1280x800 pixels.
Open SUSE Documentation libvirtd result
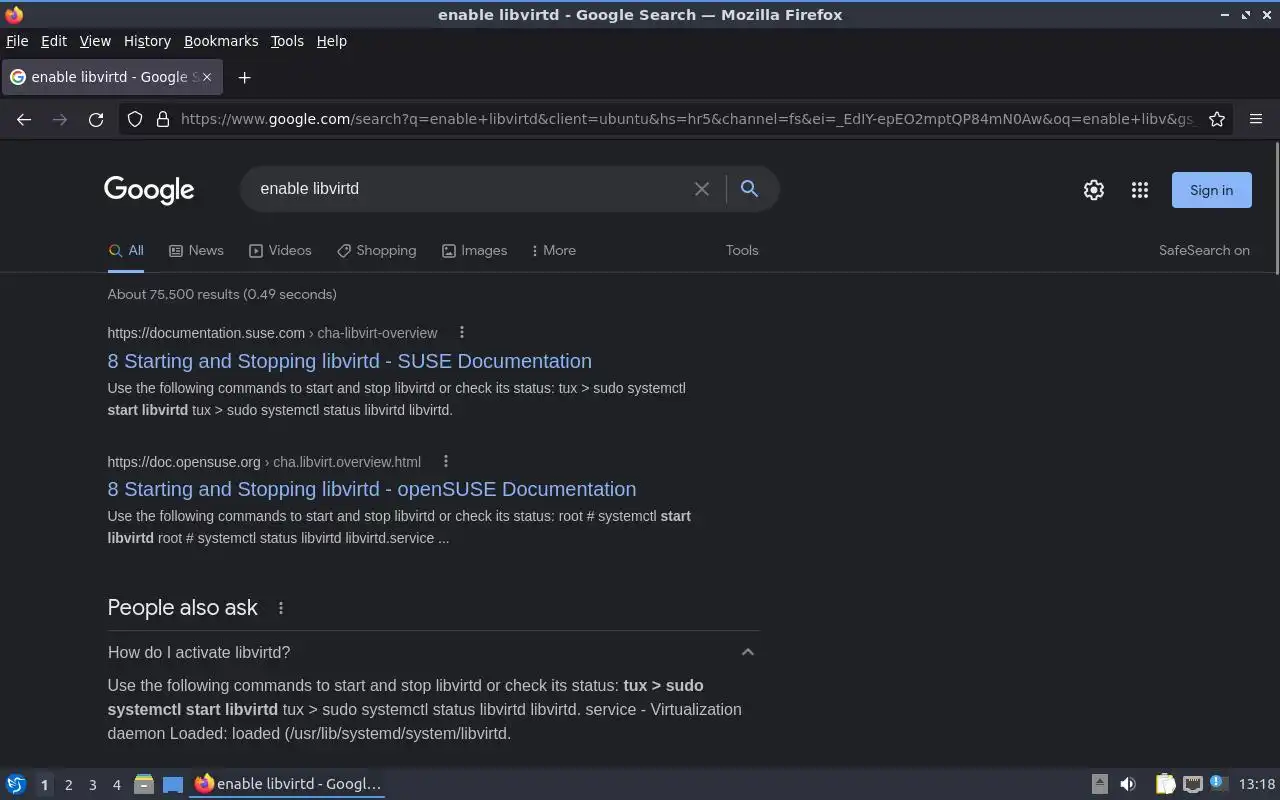[350, 361]
